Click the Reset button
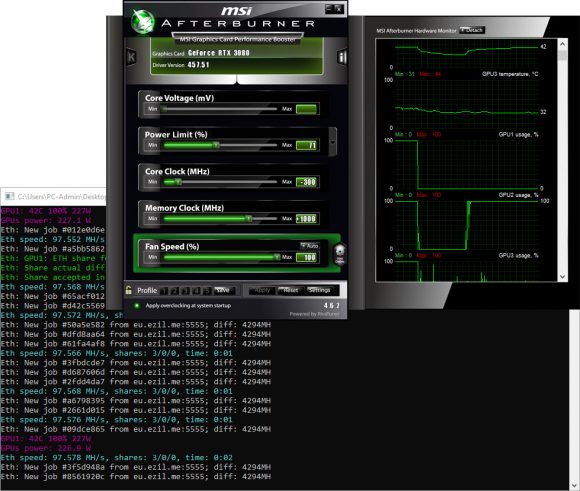 [x=290, y=290]
